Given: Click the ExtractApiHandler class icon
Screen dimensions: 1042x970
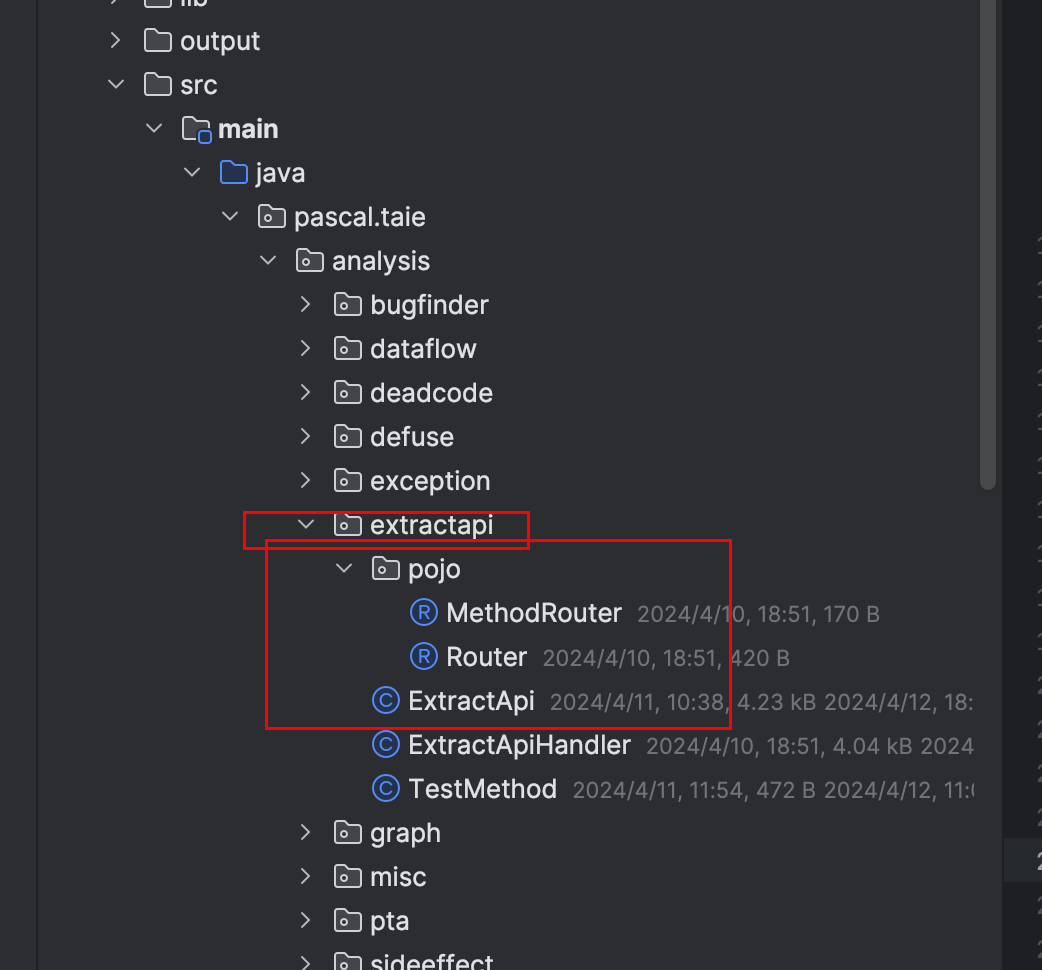Looking at the screenshot, I should (x=385, y=744).
